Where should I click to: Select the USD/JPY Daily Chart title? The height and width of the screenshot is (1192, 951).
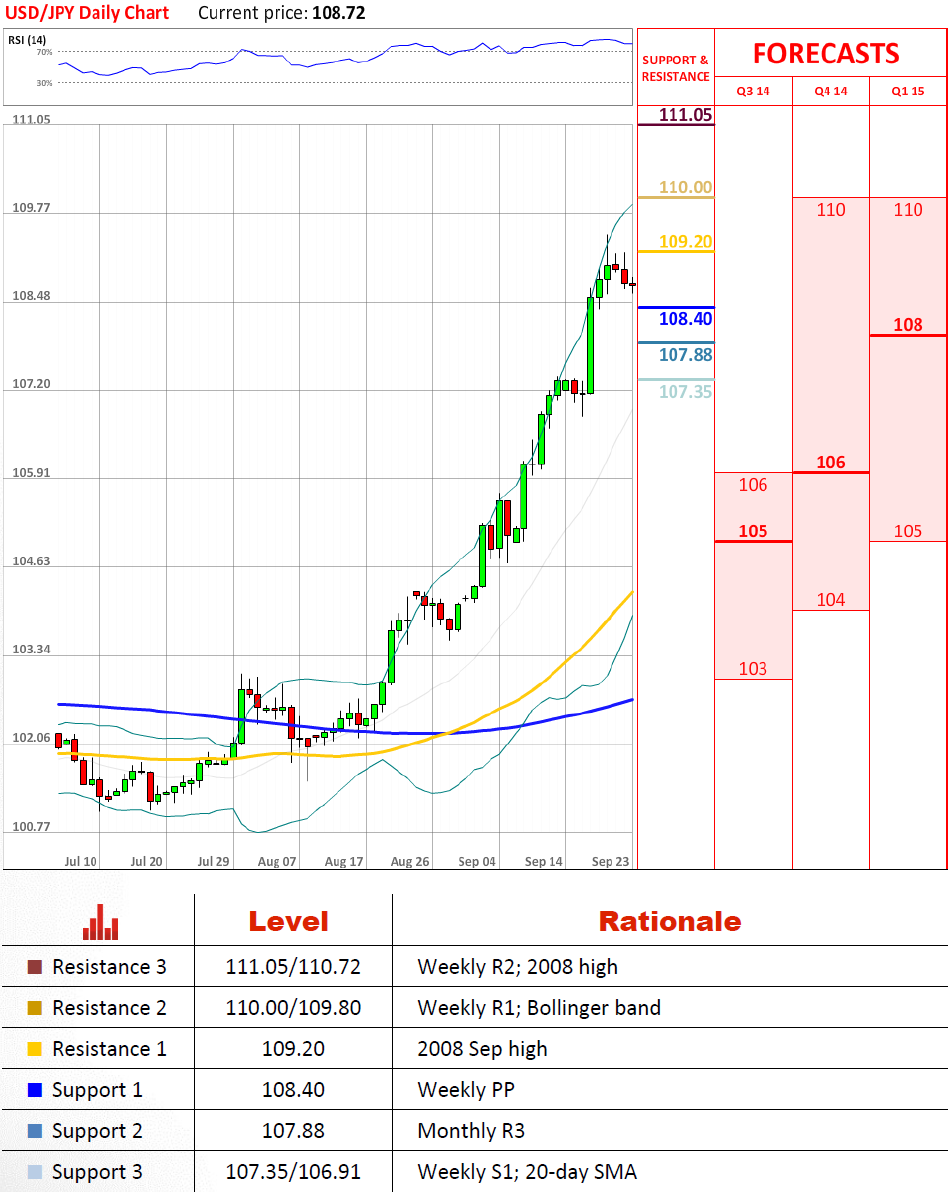87,13
